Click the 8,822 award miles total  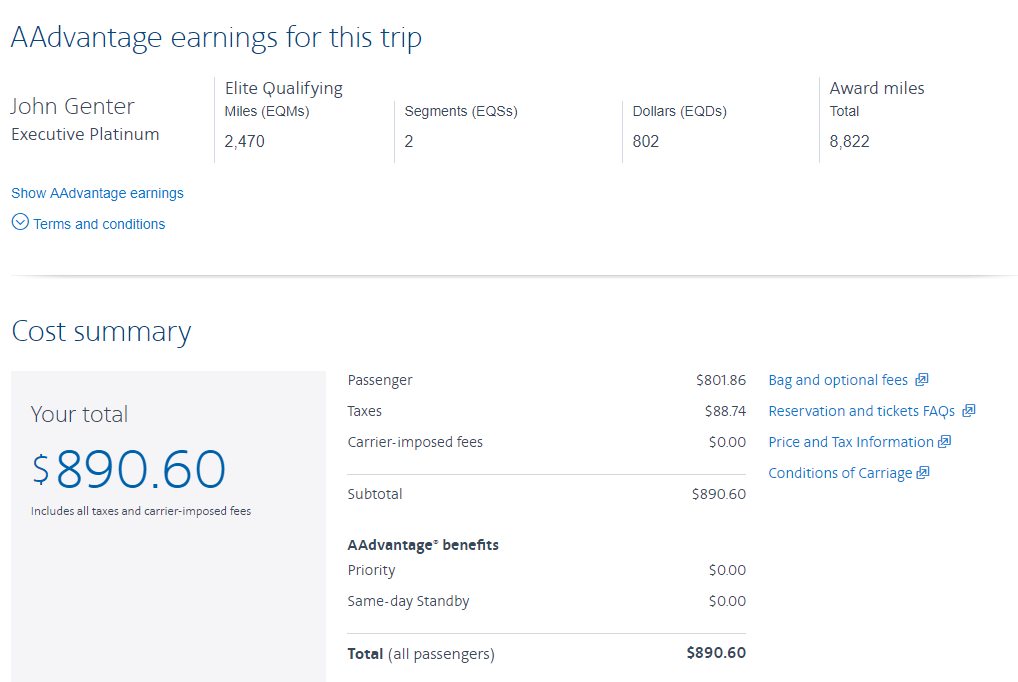tap(850, 141)
